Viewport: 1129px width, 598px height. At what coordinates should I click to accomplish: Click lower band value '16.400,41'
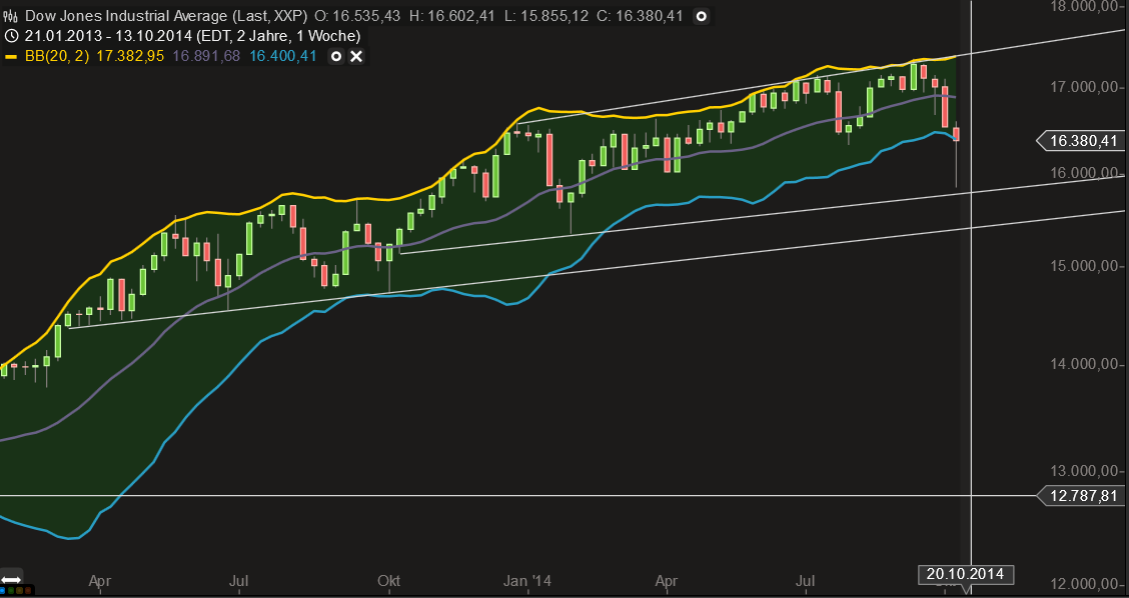[x=283, y=55]
